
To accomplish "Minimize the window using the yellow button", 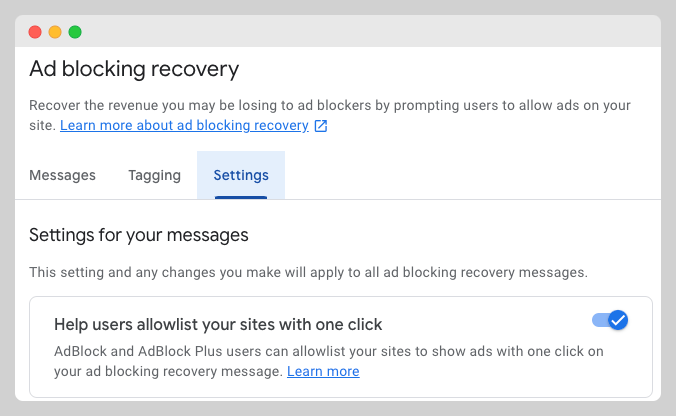I will (x=55, y=32).
